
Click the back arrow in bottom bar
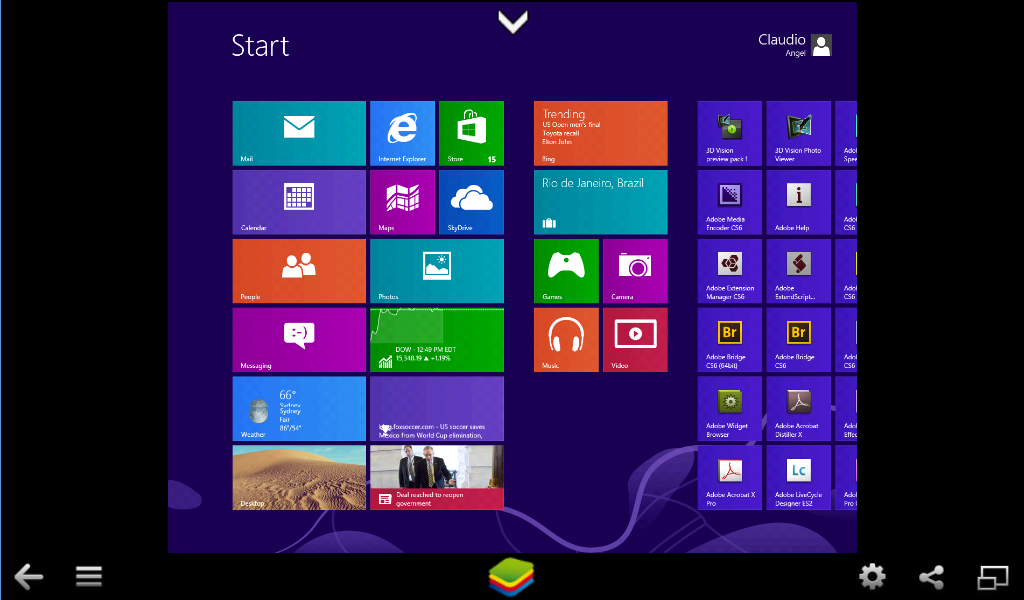pyautogui.click(x=29, y=576)
